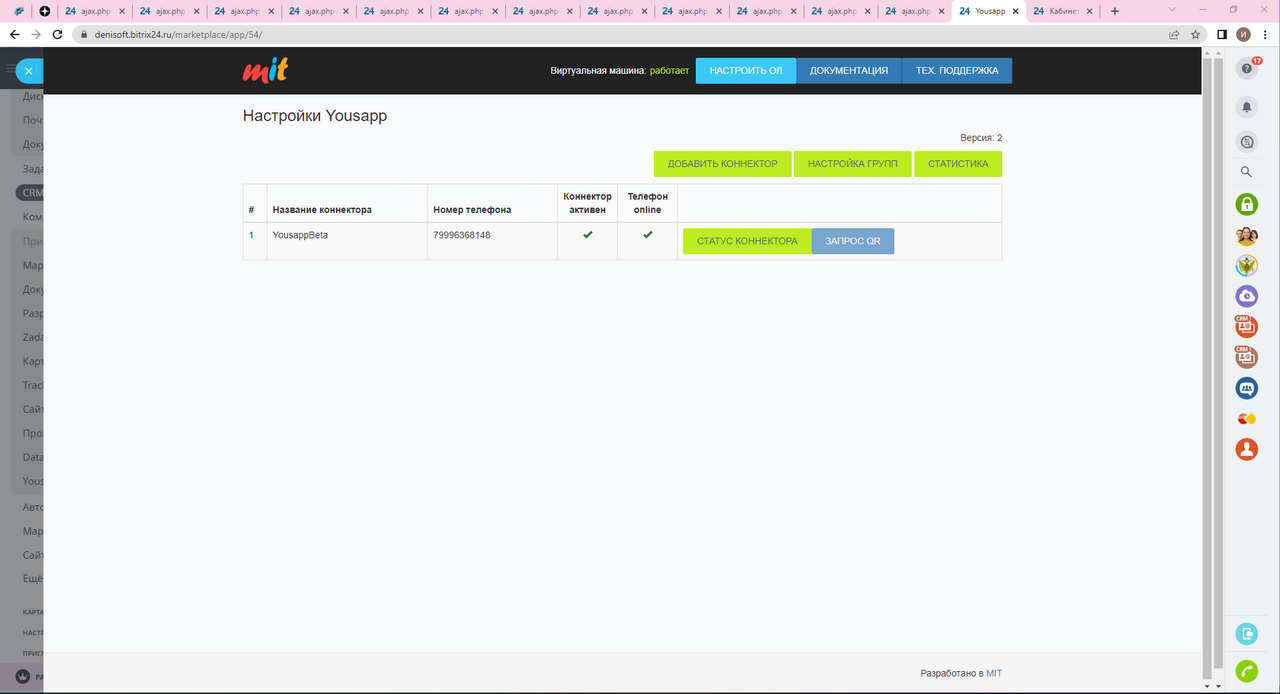Click the работает status text

(x=669, y=71)
